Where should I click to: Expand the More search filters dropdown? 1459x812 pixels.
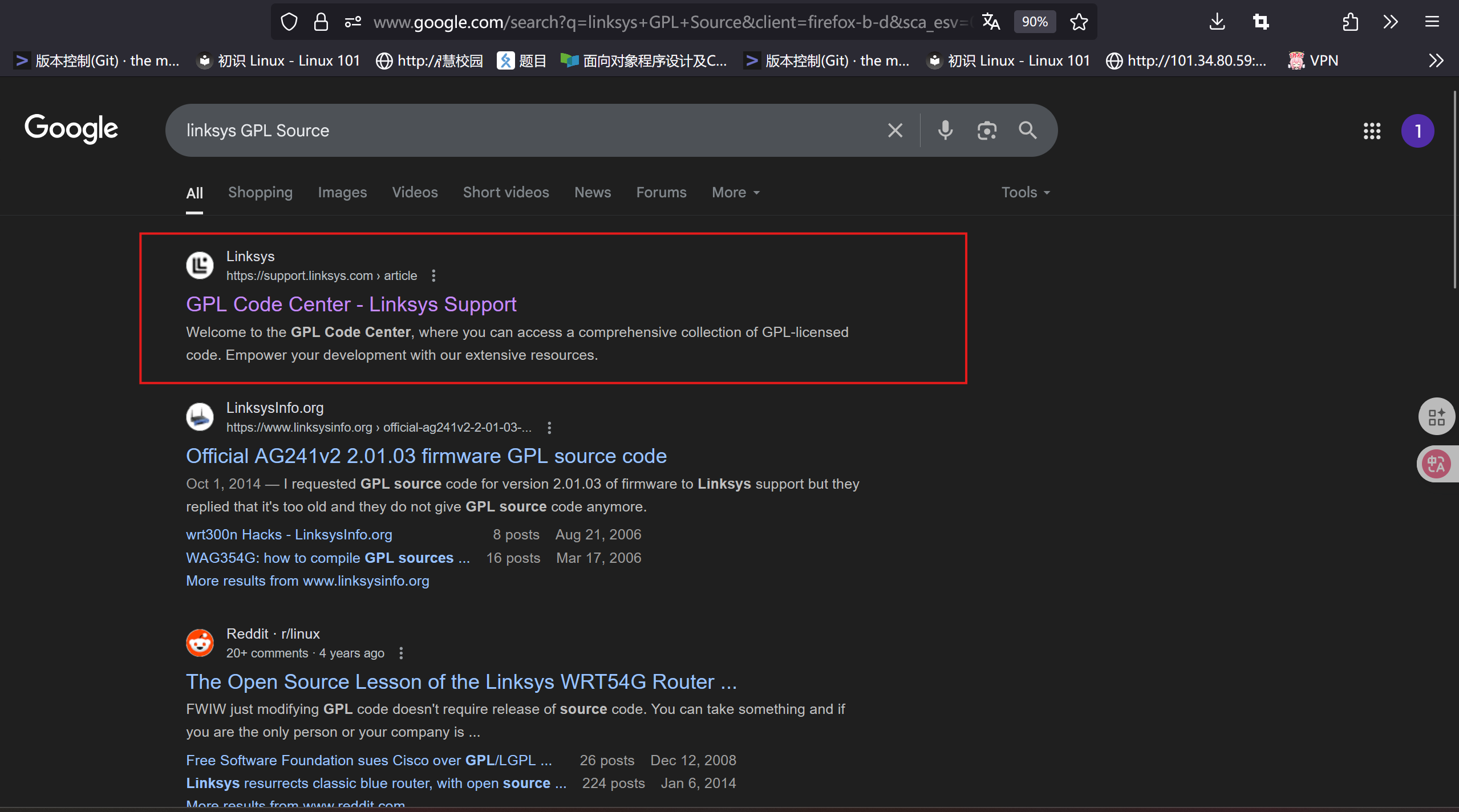click(736, 193)
